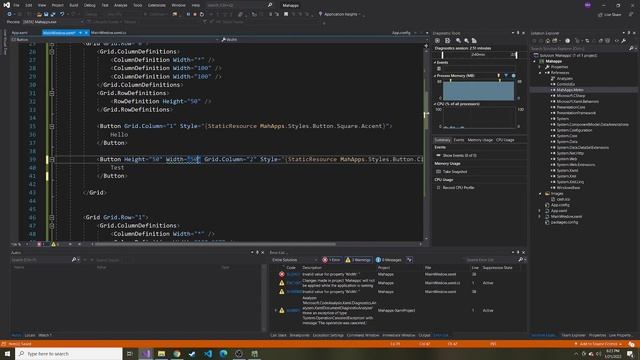Select the CPU Usage tab
Viewport: 640px width, 360px height.
505,140
